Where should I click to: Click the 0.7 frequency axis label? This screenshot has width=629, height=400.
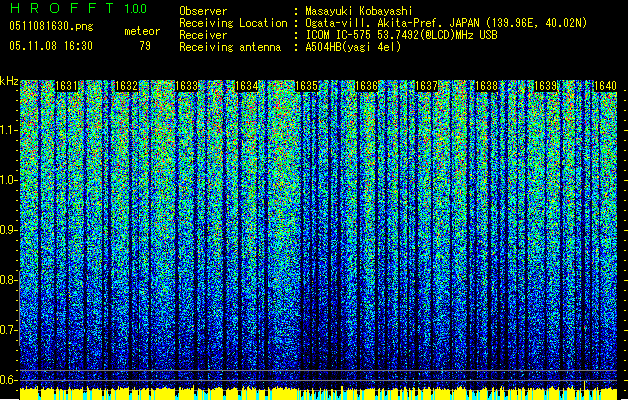(x=9, y=330)
